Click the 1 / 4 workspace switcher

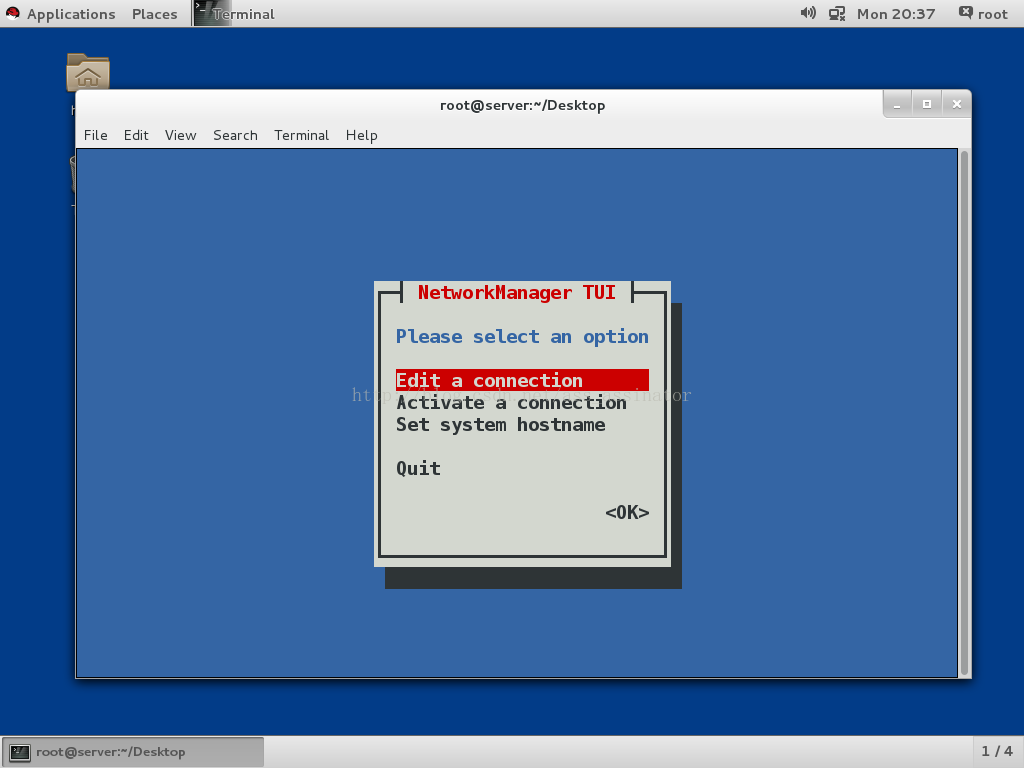point(997,751)
